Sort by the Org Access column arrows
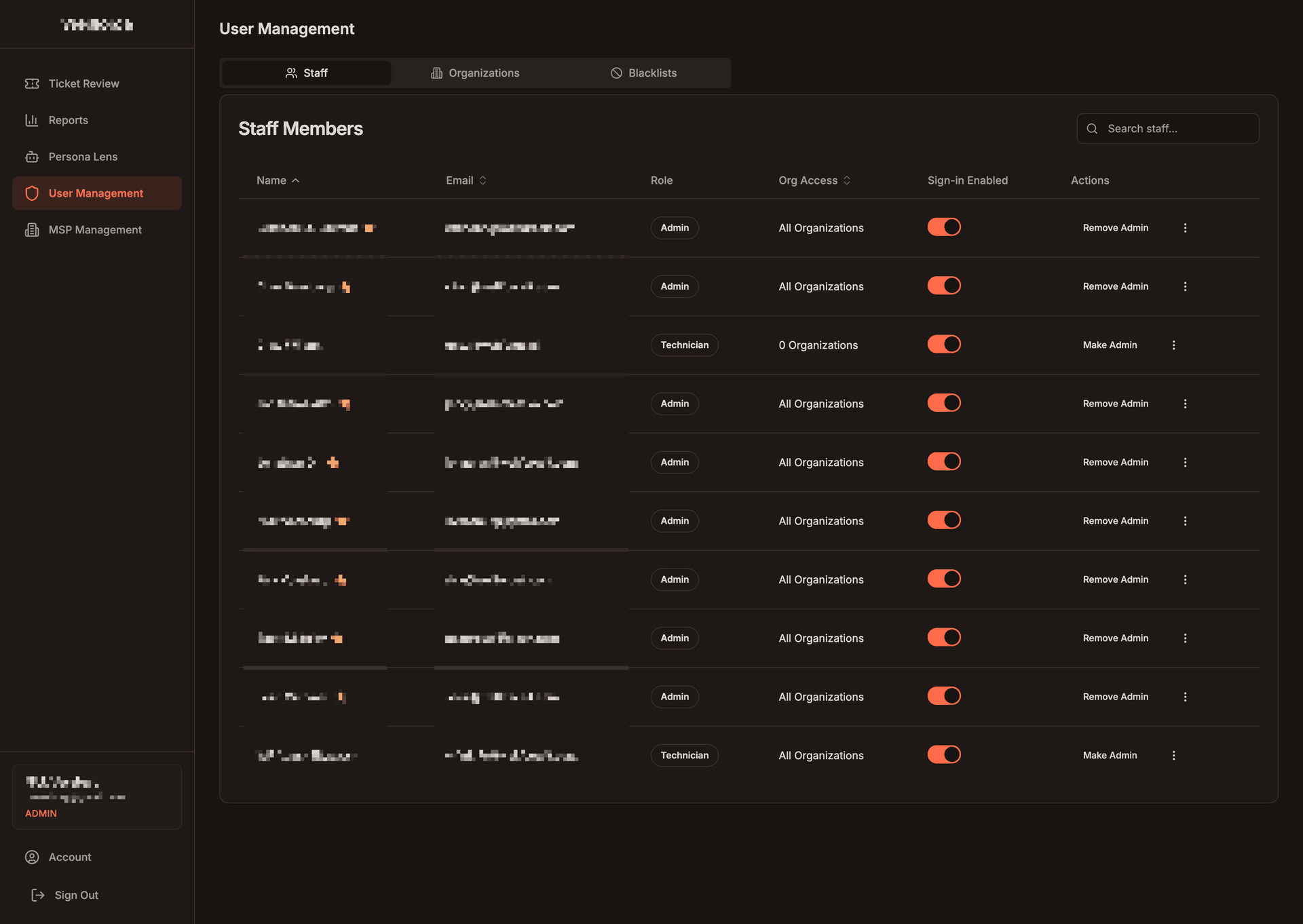Viewport: 1303px width, 924px height. (846, 180)
